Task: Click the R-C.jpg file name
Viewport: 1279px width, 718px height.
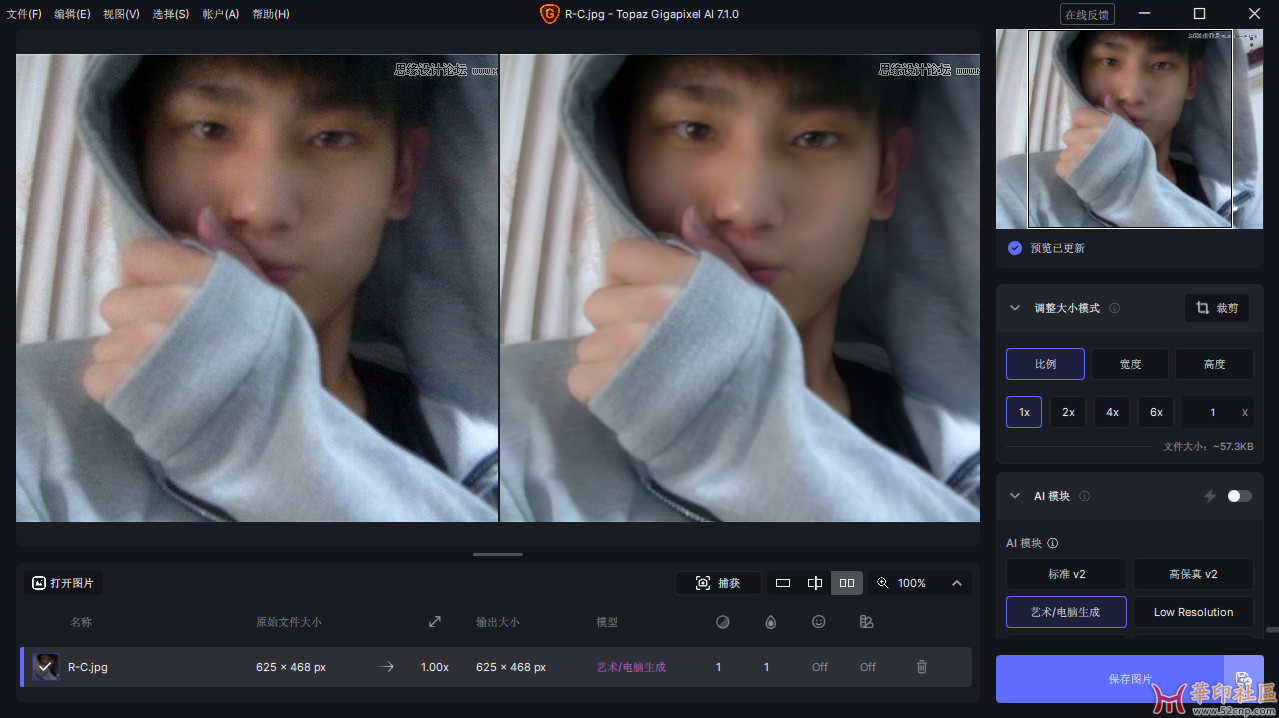Action: (88, 667)
